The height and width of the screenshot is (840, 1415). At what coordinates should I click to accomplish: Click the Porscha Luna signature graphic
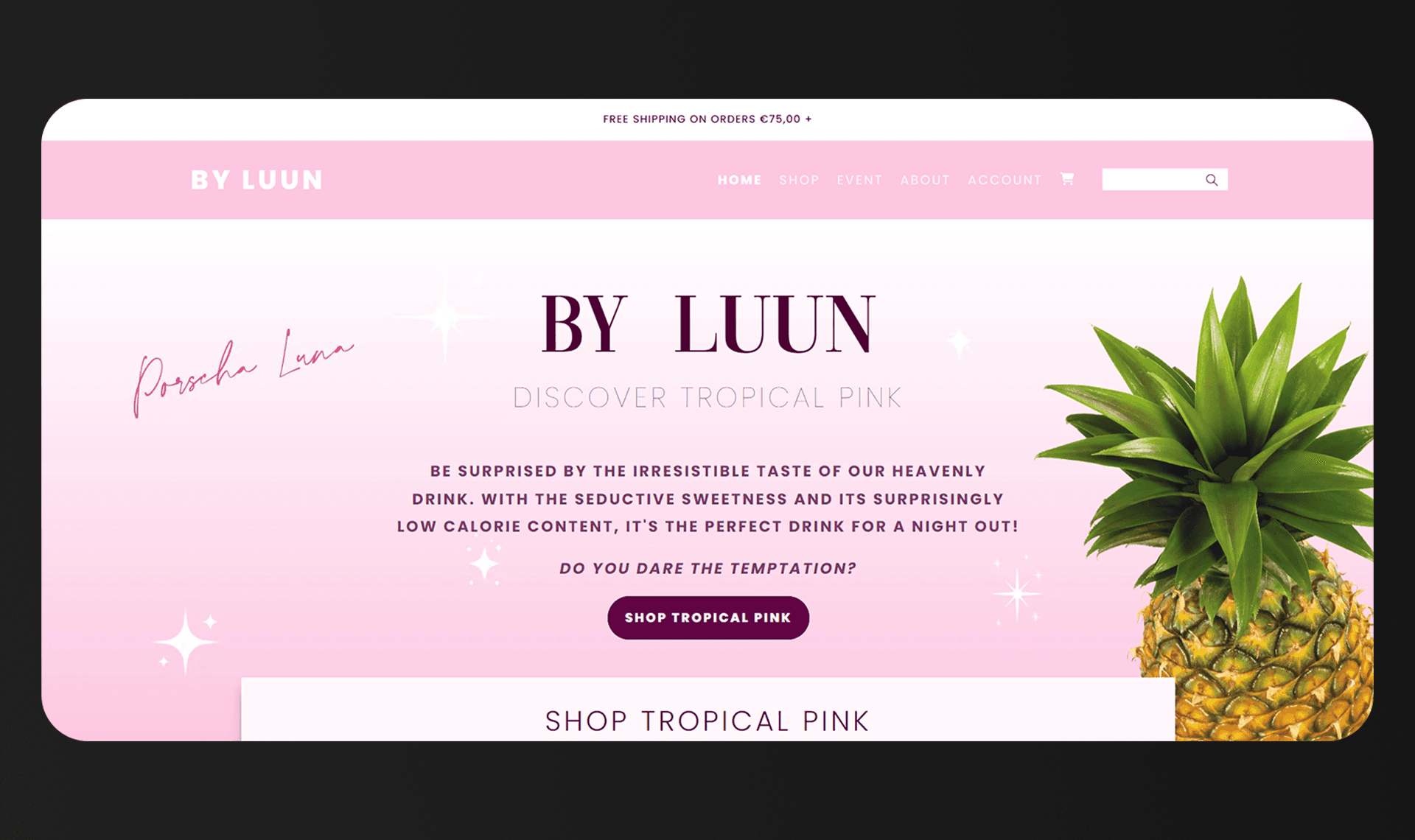[x=243, y=374]
